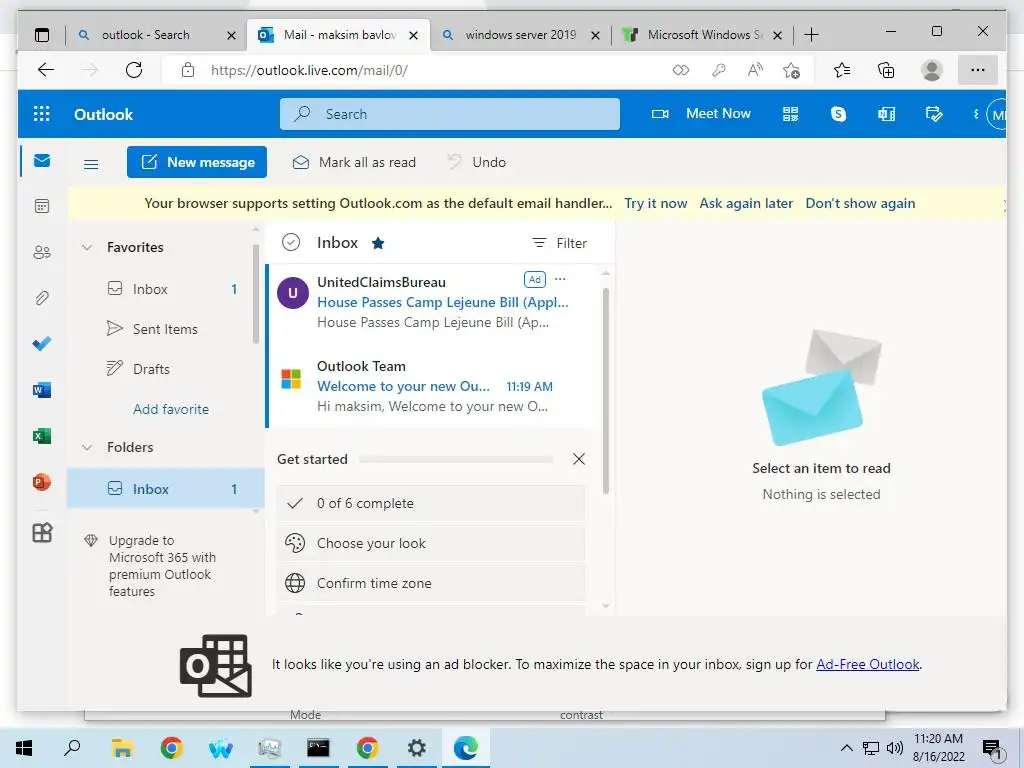
Task: Click Mark all as read
Action: click(x=354, y=162)
